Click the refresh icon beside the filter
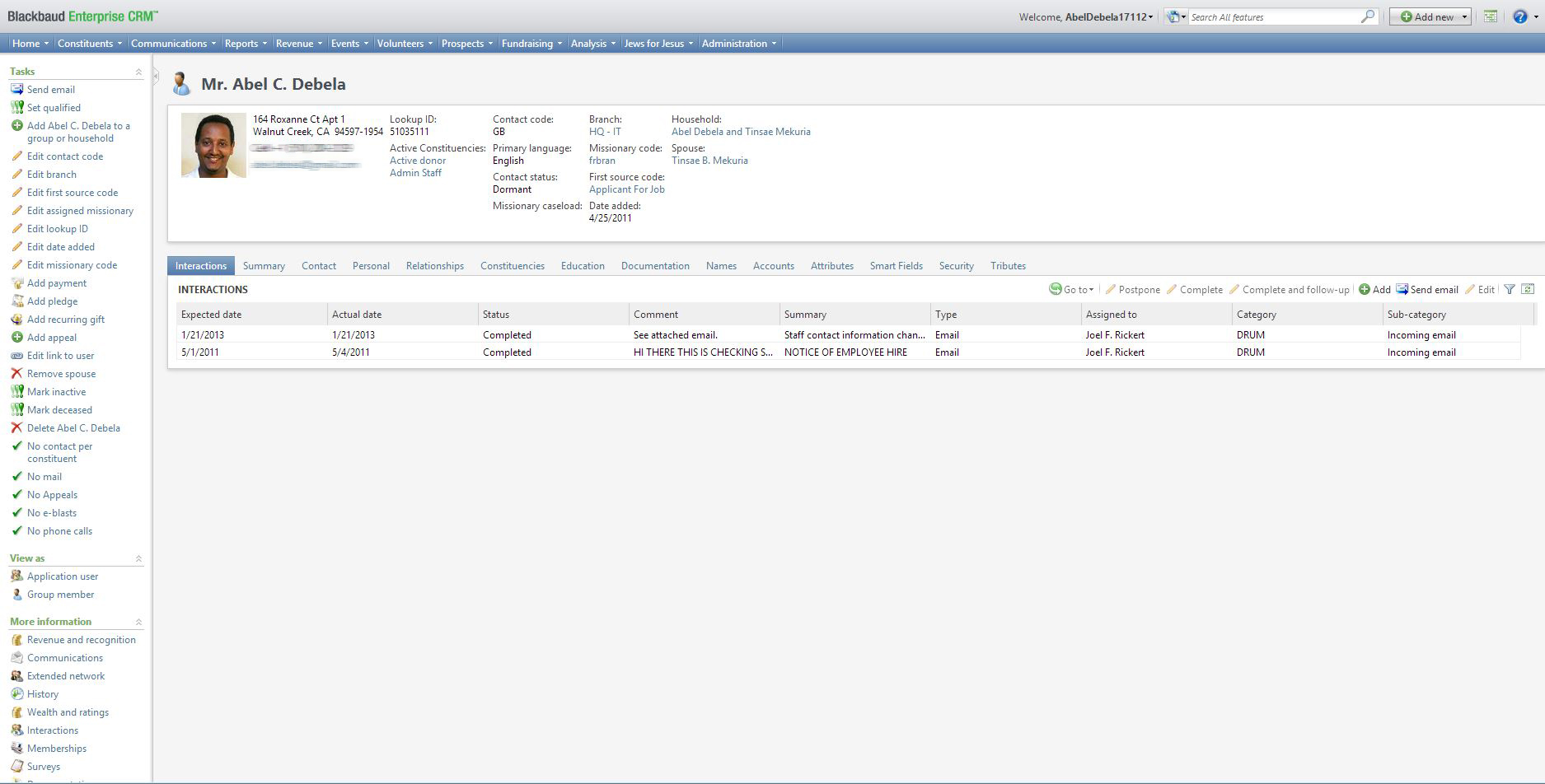Image resolution: width=1545 pixels, height=784 pixels. tap(1528, 289)
